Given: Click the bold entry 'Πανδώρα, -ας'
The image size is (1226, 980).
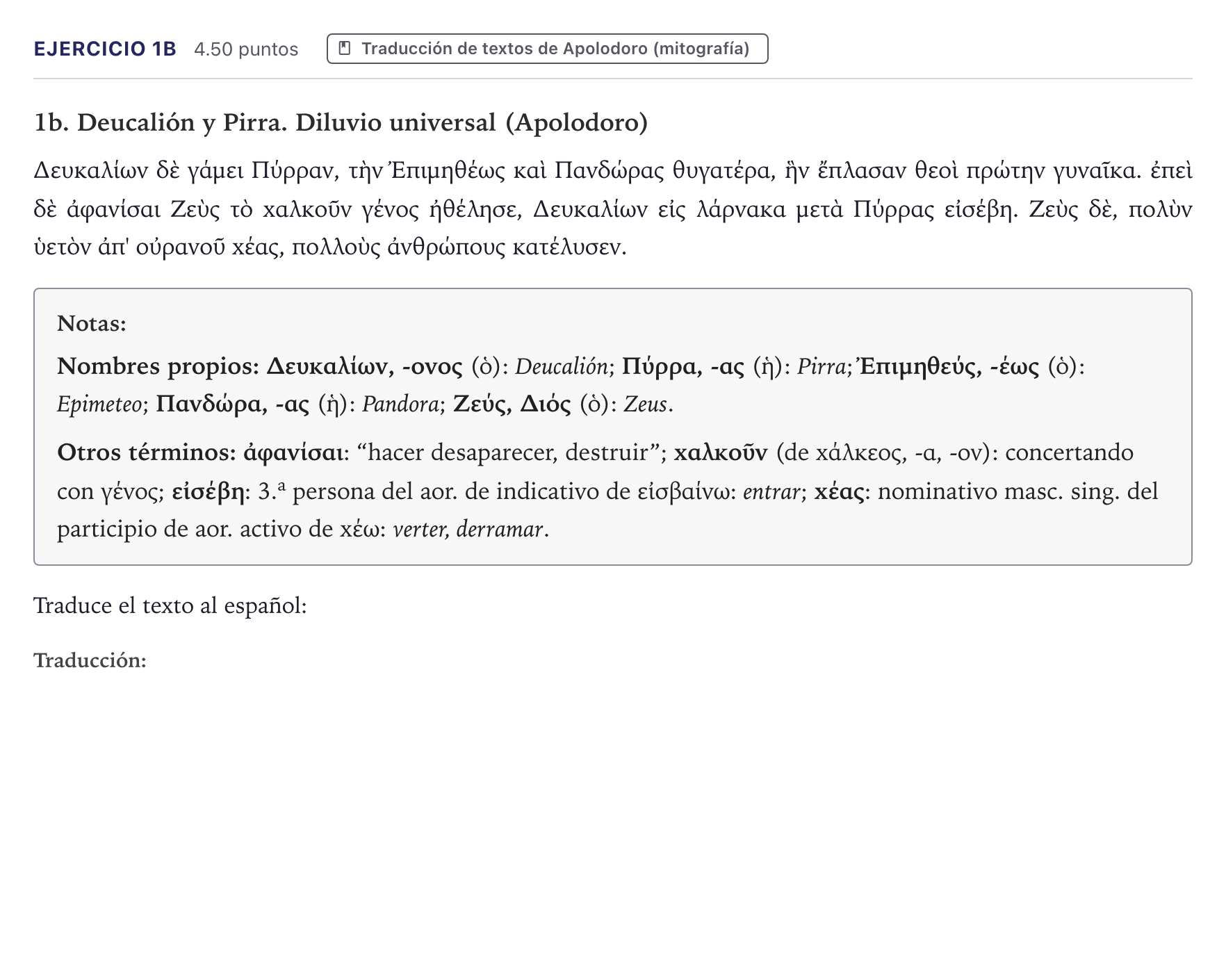Looking at the screenshot, I should point(233,404).
